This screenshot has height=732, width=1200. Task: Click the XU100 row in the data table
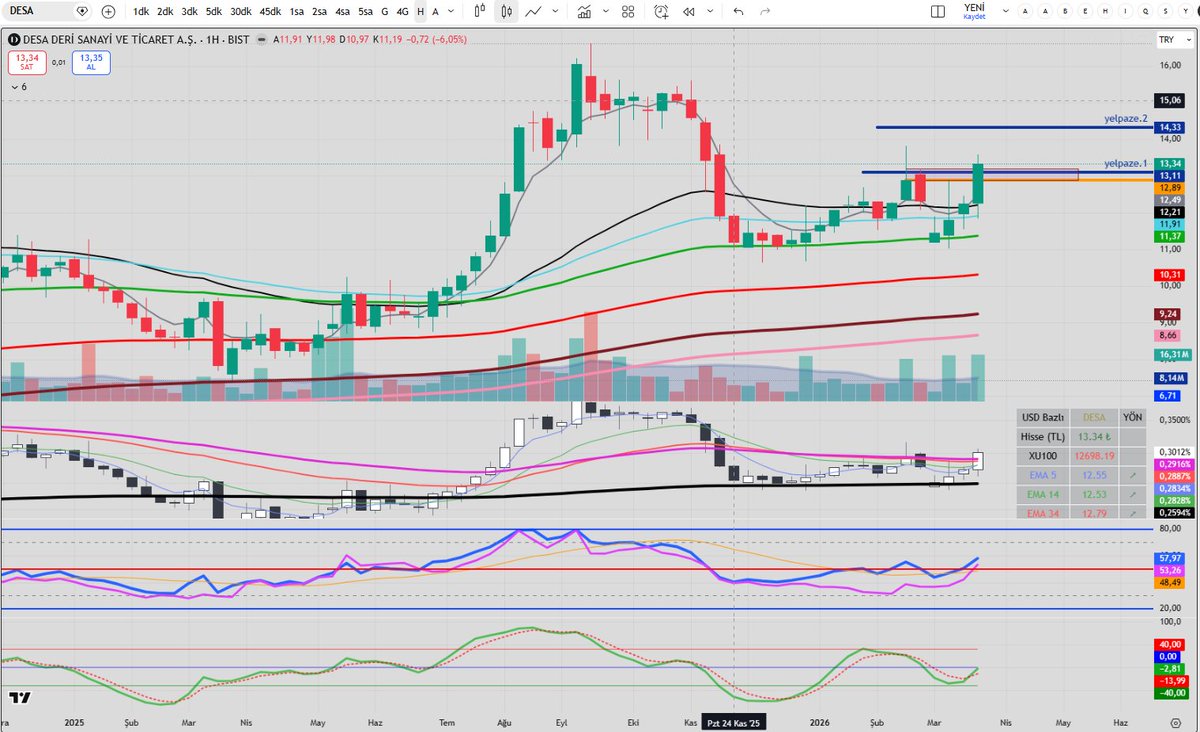click(x=1081, y=455)
